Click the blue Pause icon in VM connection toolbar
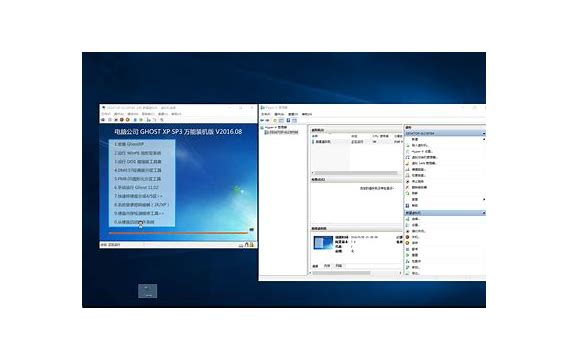Screen dimensions: 568x360 coord(135,120)
